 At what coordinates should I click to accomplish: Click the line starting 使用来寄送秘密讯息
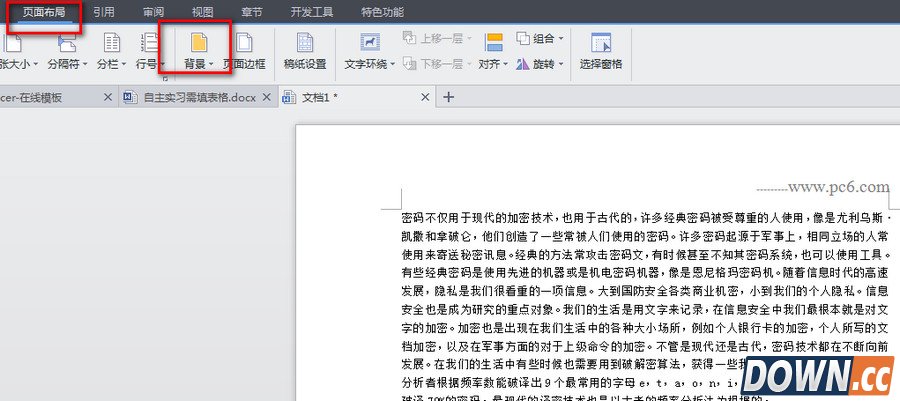pos(645,254)
